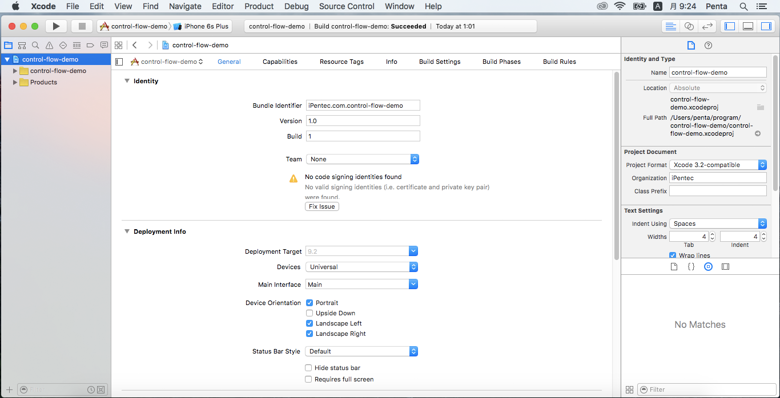Viewport: 780px width, 398px height.
Task: Open the Report navigator speech bubble icon
Action: point(104,45)
